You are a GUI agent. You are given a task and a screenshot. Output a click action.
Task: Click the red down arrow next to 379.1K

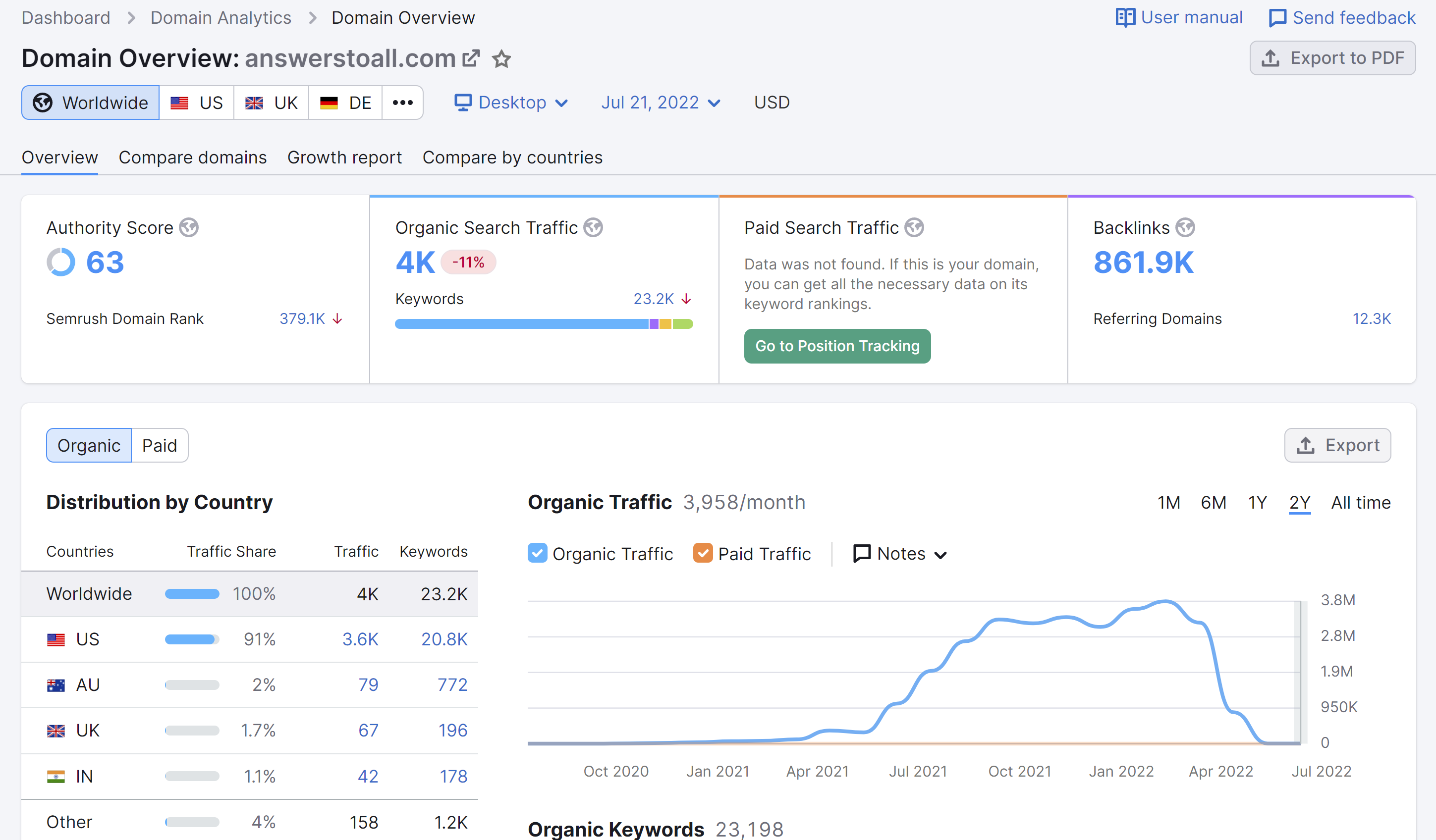(x=337, y=319)
